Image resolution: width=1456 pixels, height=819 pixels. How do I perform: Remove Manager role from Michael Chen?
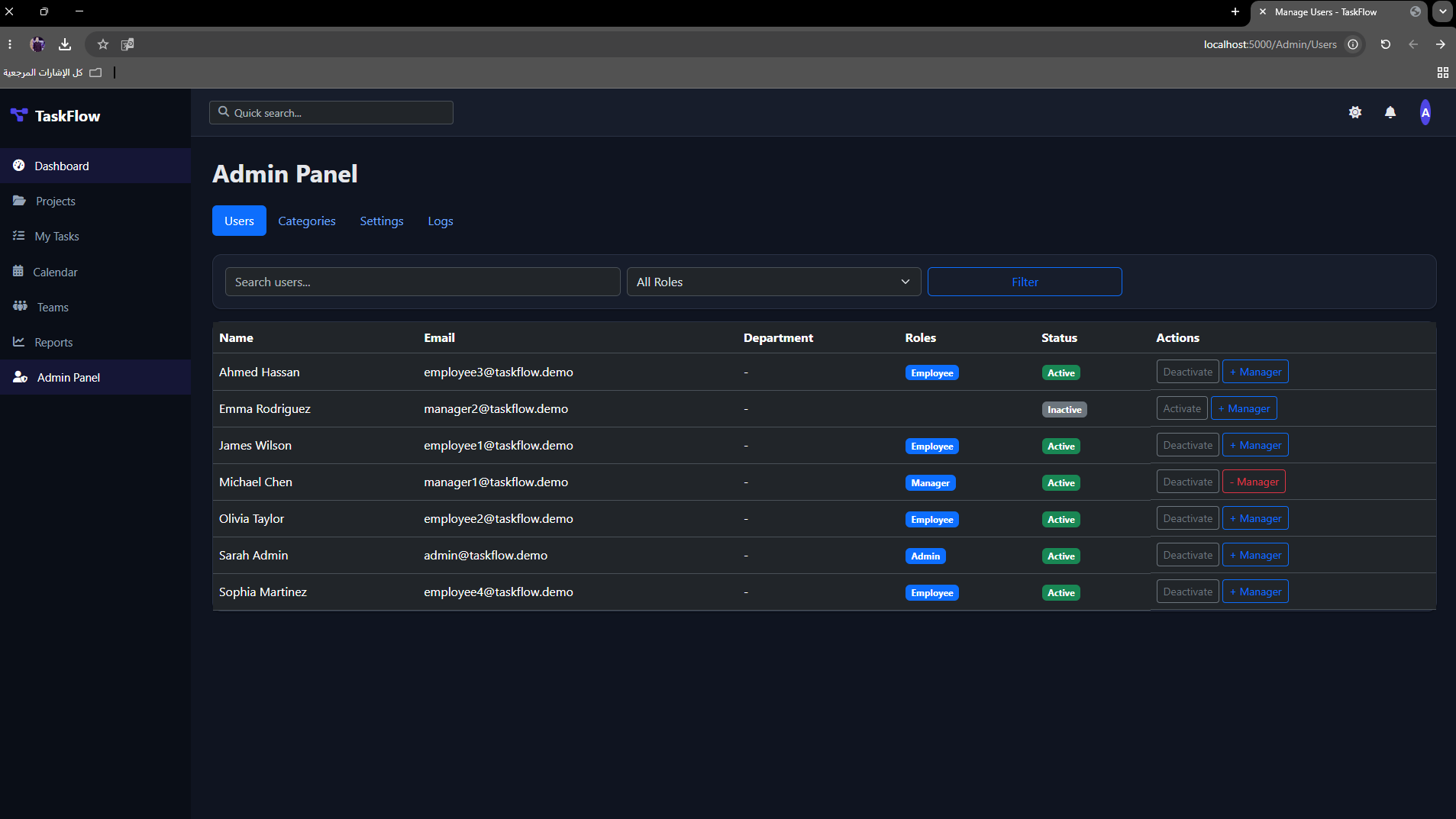pos(1254,482)
